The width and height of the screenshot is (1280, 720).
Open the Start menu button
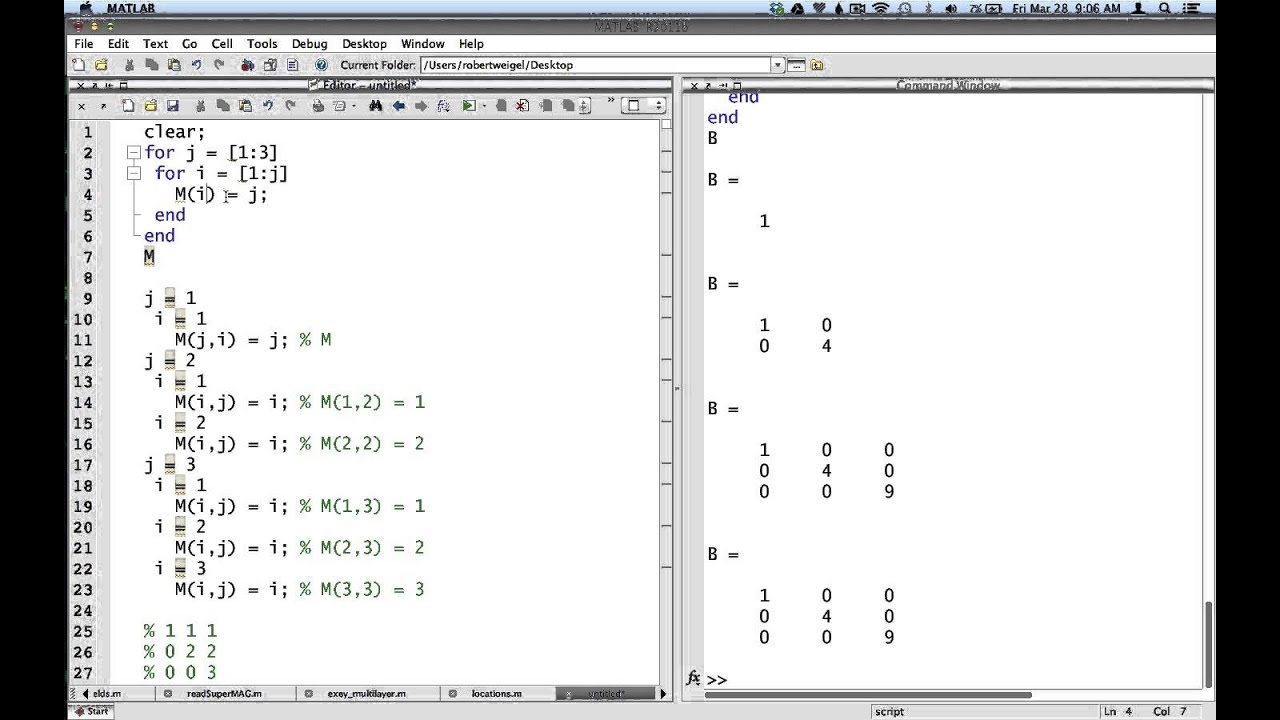[92, 711]
